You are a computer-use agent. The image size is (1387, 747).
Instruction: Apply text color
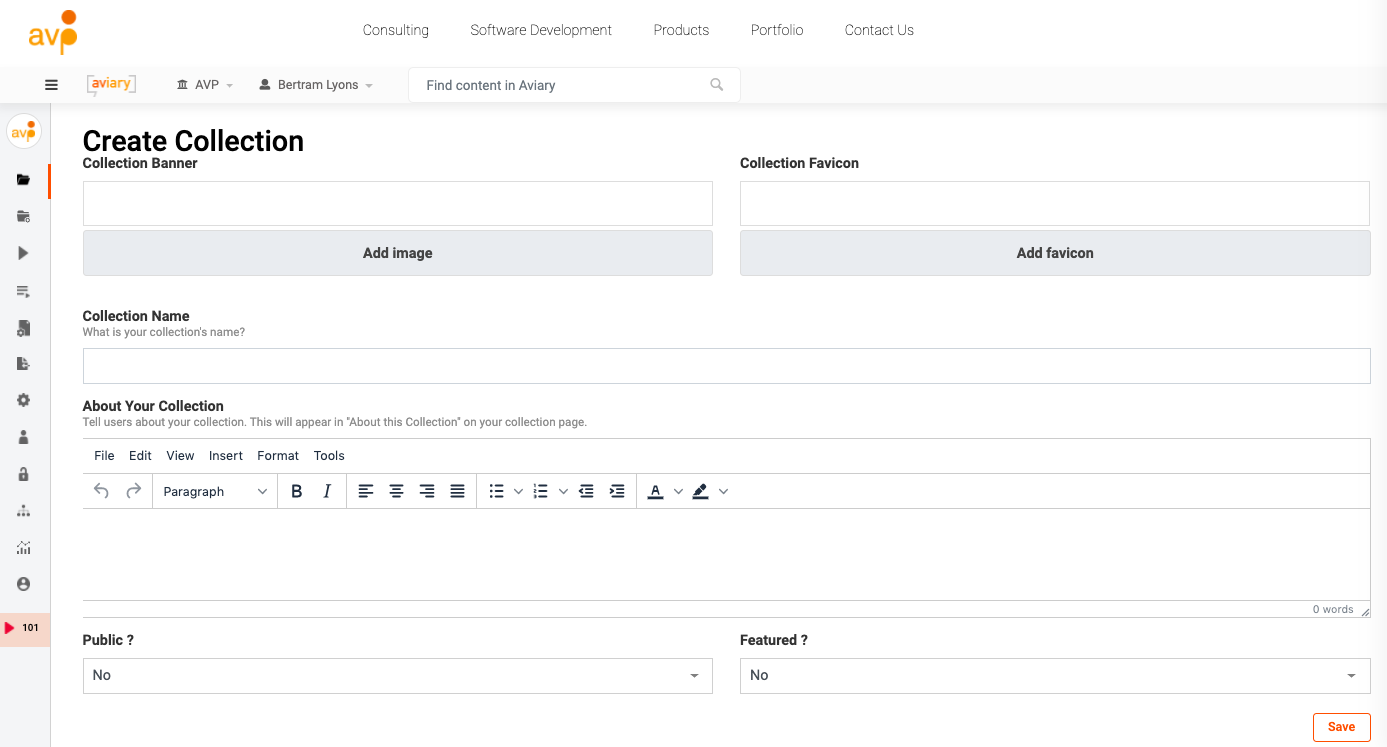click(x=656, y=491)
